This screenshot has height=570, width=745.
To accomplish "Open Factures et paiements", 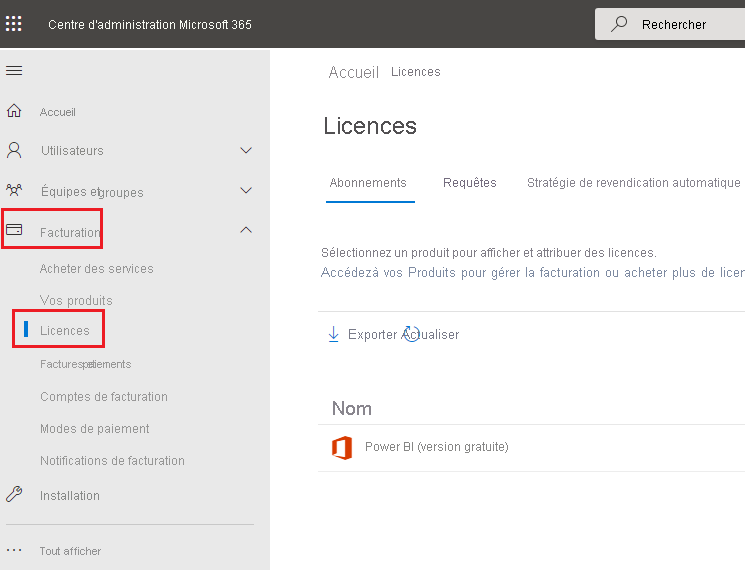I will [86, 364].
